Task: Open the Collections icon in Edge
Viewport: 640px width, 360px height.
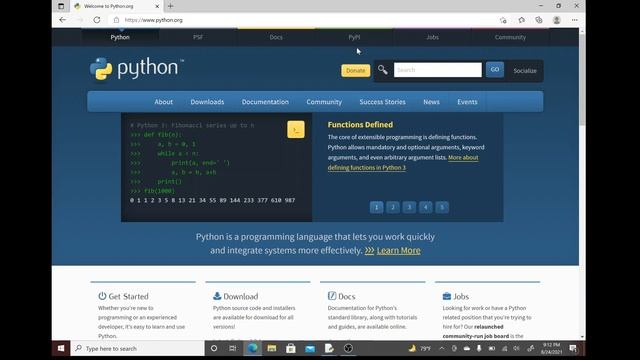Action: pyautogui.click(x=539, y=20)
